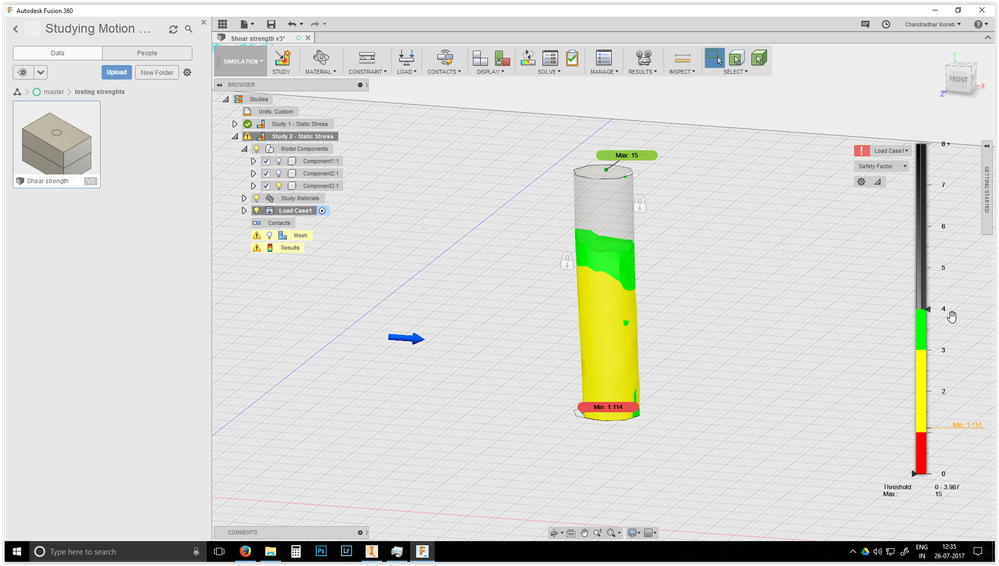
Task: Open the Results menu
Action: click(643, 72)
